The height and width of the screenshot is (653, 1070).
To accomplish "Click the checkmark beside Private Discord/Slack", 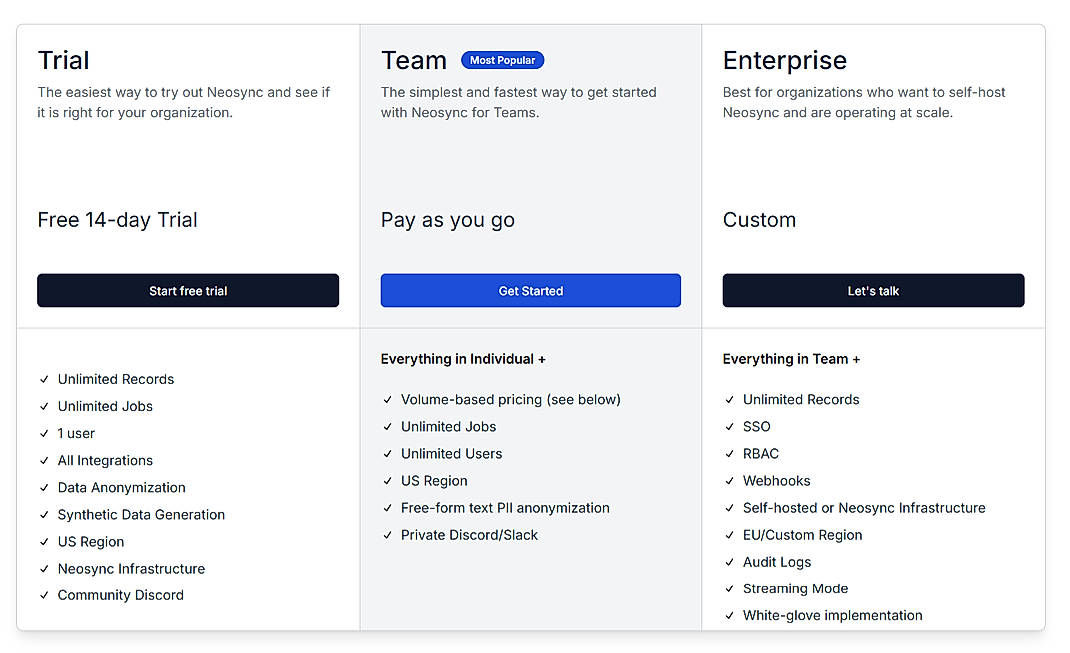I will point(387,534).
